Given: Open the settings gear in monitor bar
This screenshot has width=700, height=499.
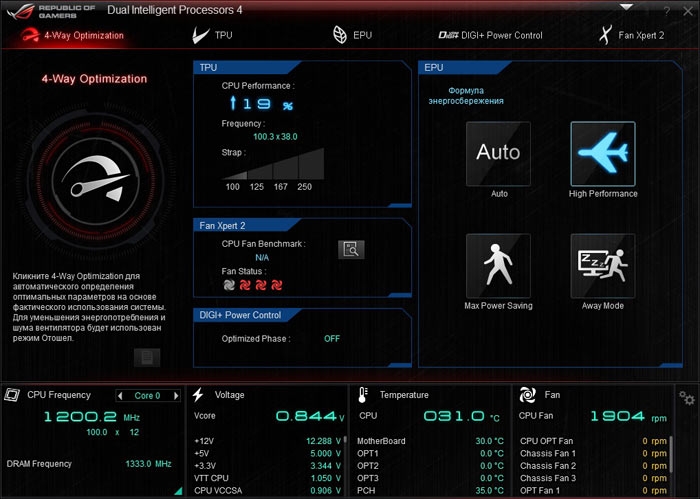Looking at the screenshot, I should 686,398.
